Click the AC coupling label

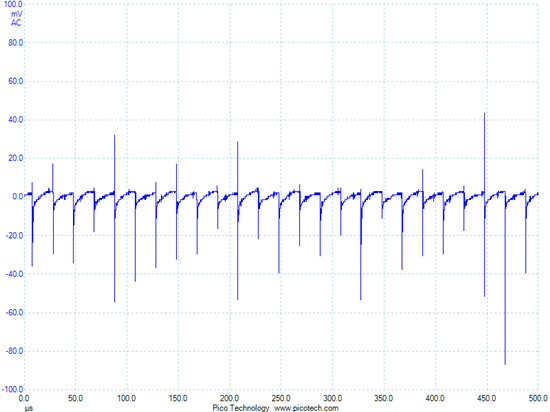16,23
